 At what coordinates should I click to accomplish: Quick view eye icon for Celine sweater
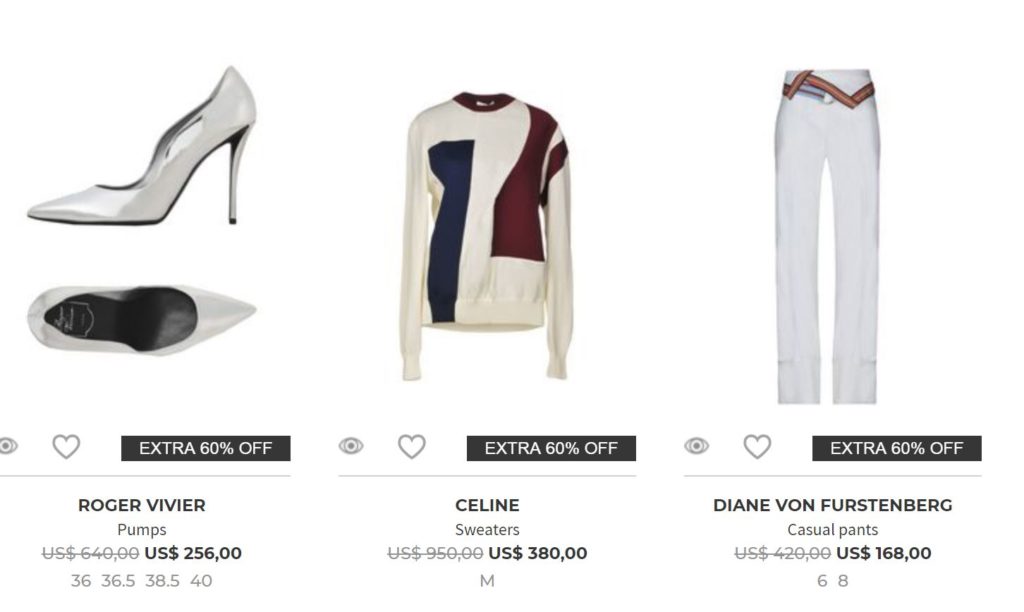351,446
